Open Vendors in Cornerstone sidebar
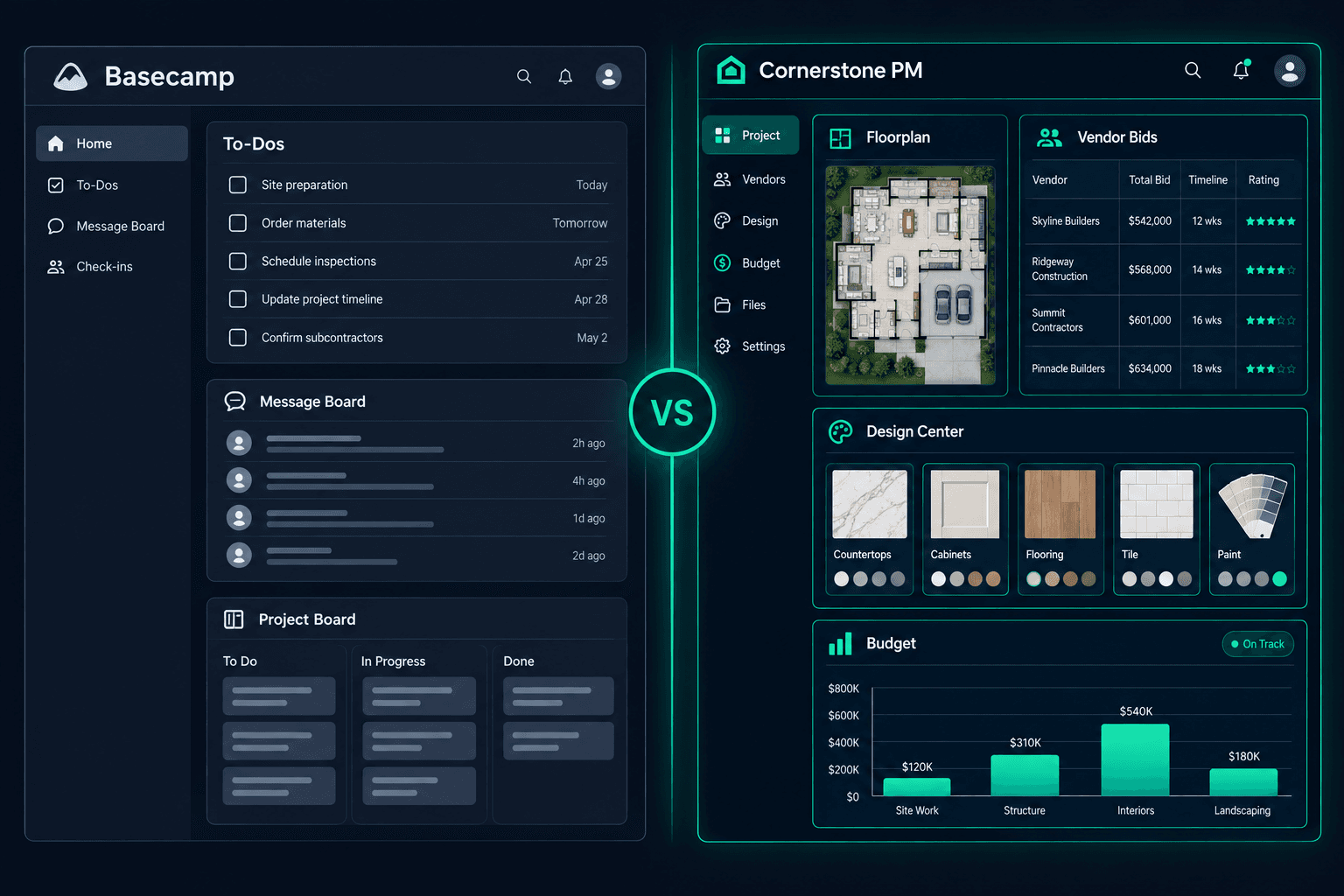The width and height of the screenshot is (1344, 896). [x=751, y=179]
